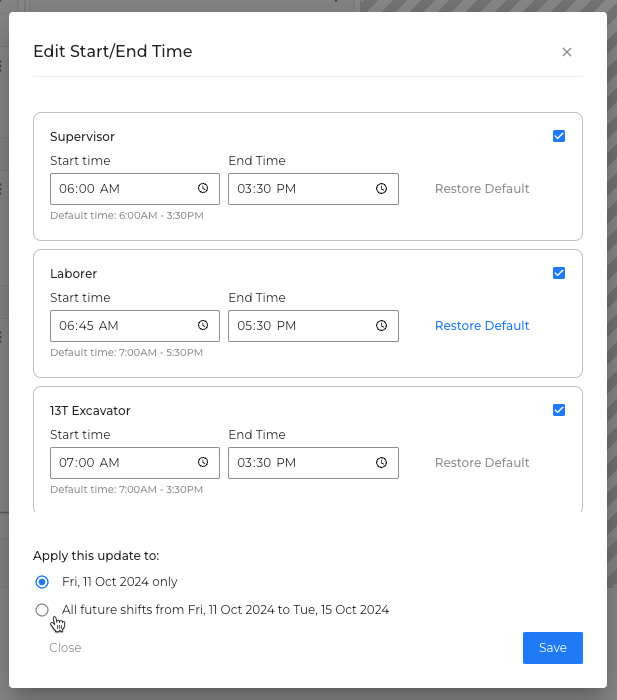This screenshot has height=700, width=617.
Task: Select All future shifts radio option
Action: pyautogui.click(x=42, y=609)
